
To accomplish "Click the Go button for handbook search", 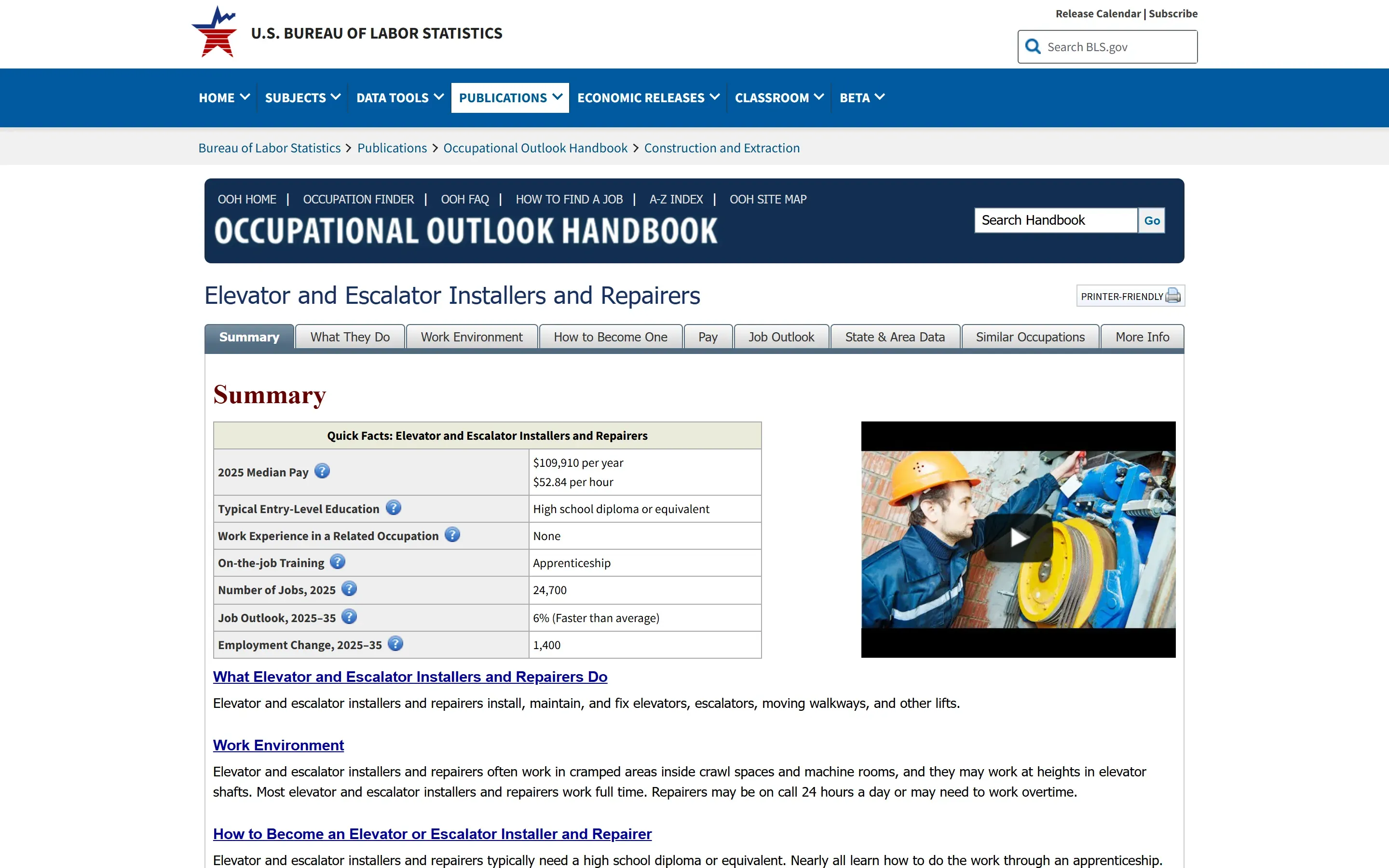I will pos(1151,220).
